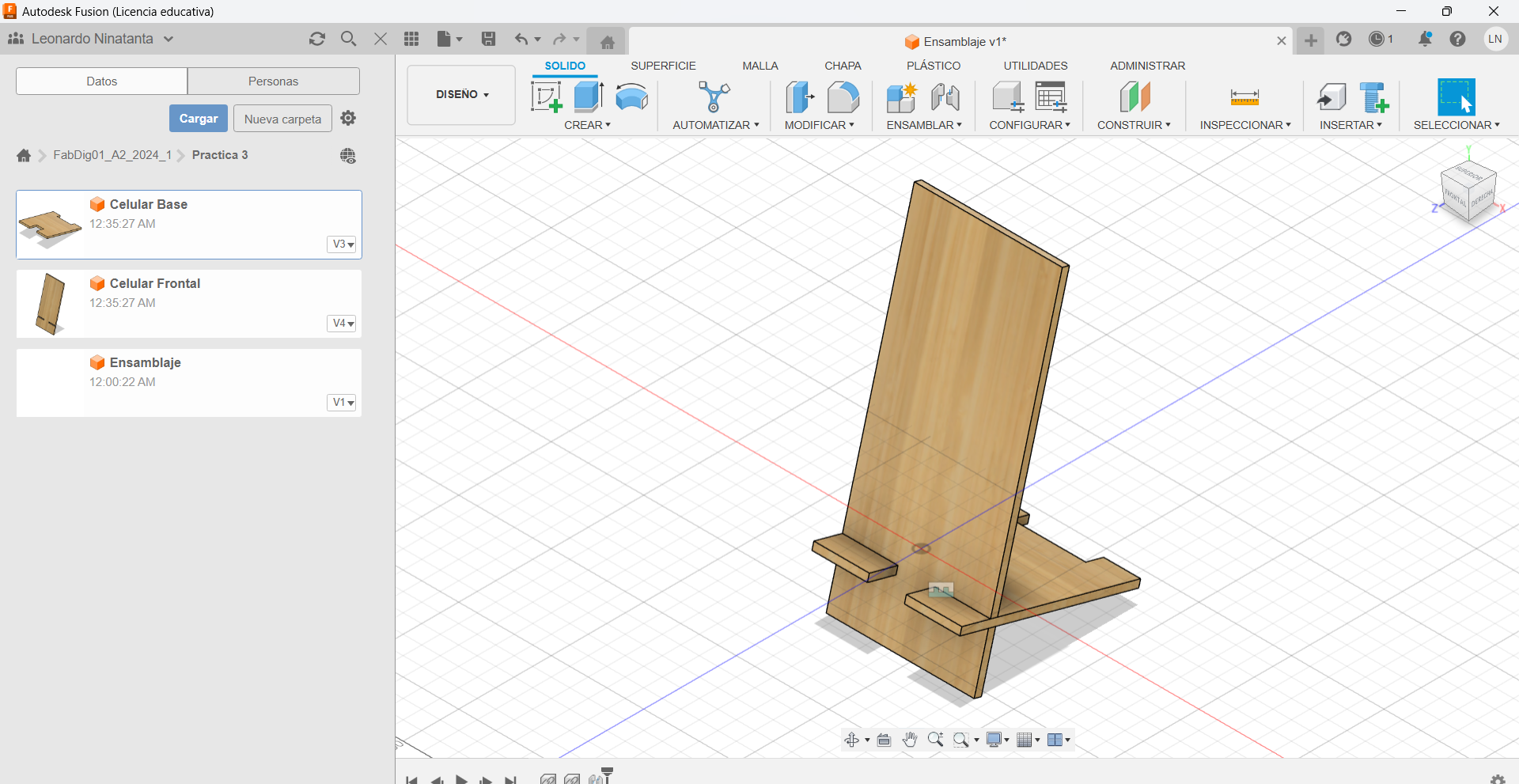
Task: Select the Celular Frontal thumbnail
Action: coord(51,304)
